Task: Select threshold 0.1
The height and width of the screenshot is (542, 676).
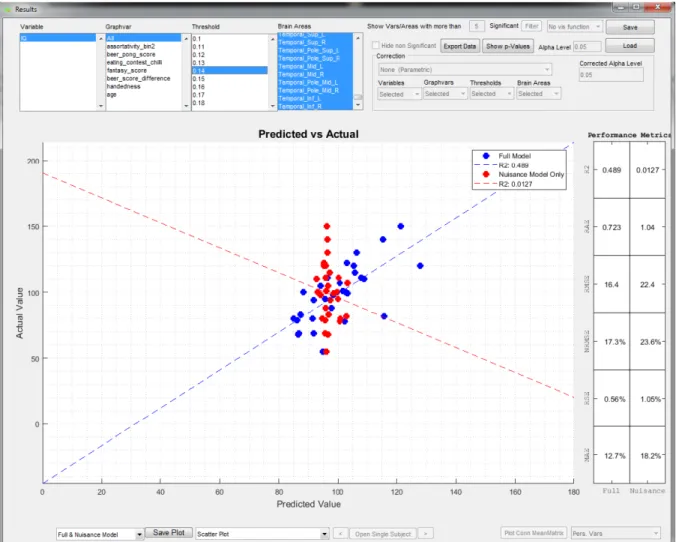Action: (x=230, y=38)
